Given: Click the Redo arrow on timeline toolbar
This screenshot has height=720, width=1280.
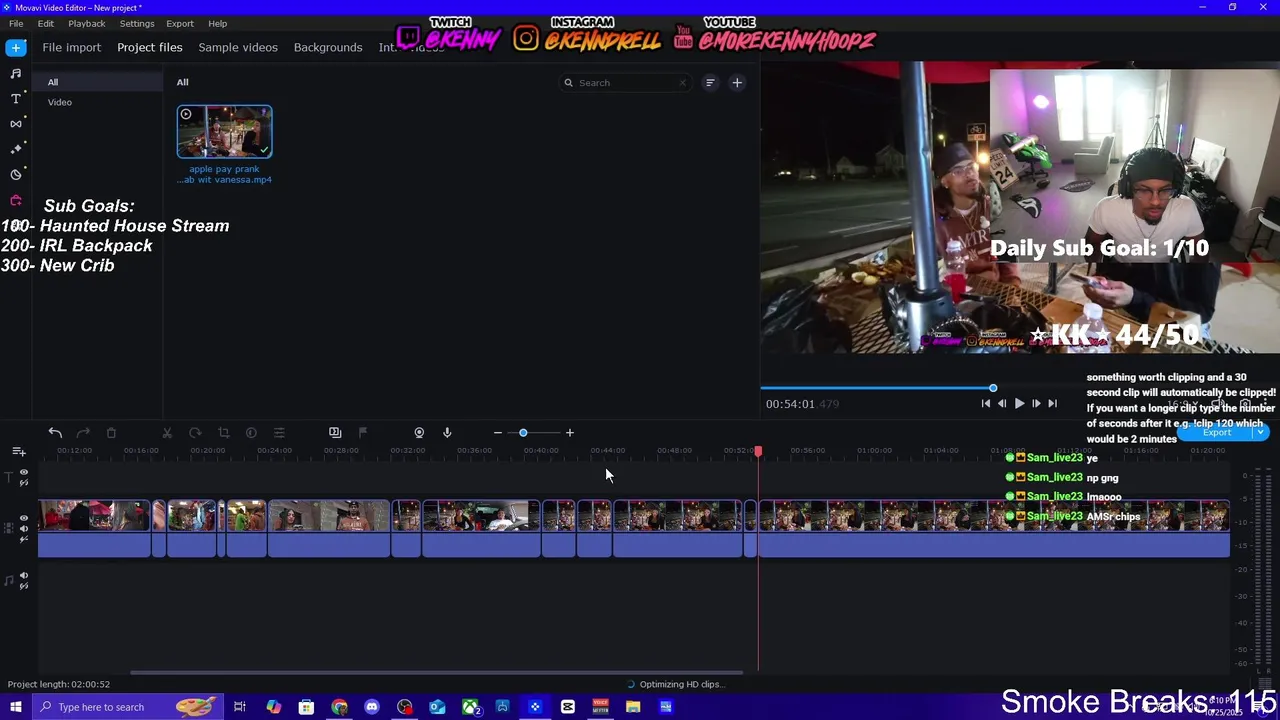Looking at the screenshot, I should click(x=83, y=433).
